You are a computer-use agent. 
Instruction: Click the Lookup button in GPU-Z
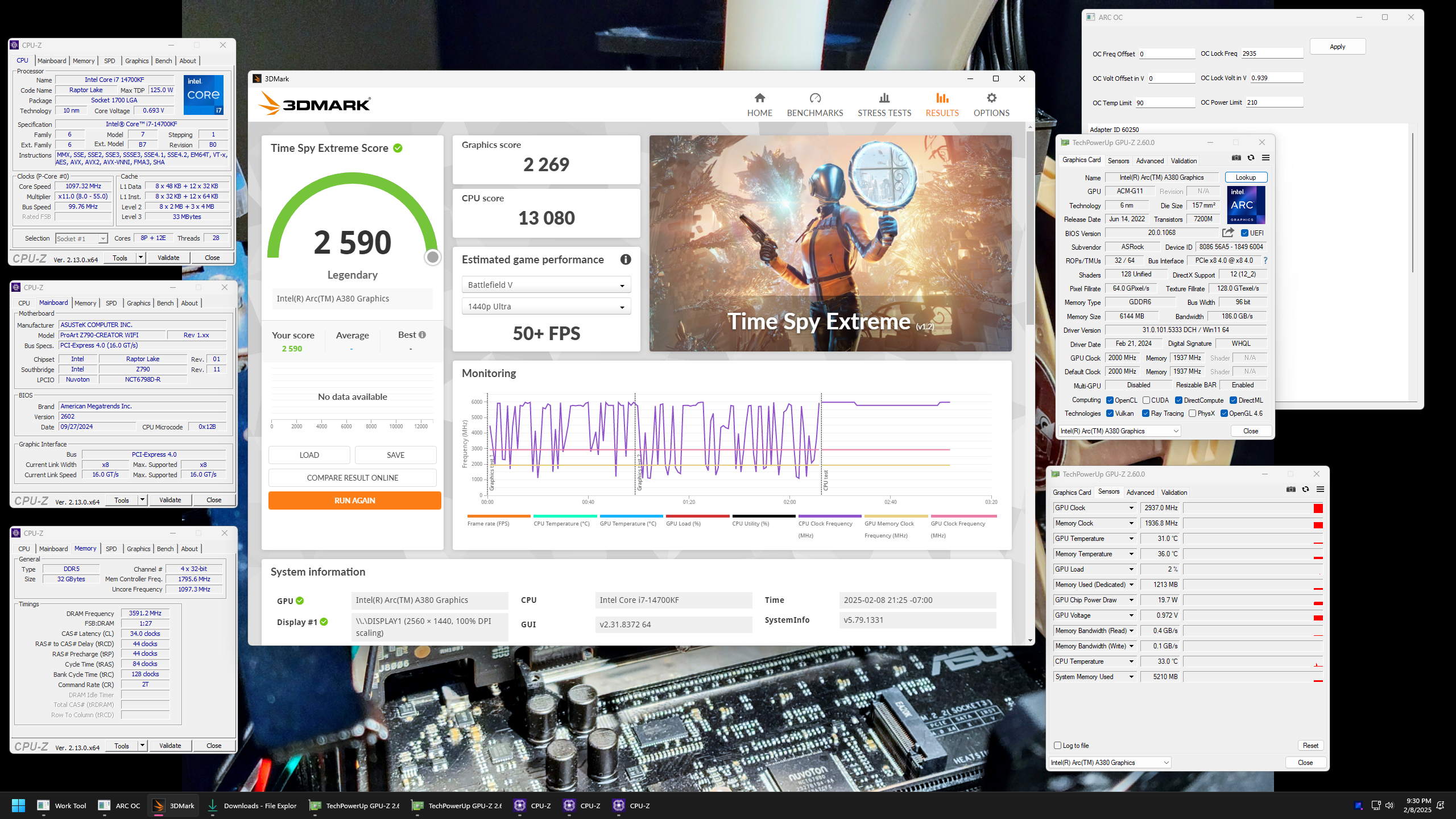coord(1246,177)
